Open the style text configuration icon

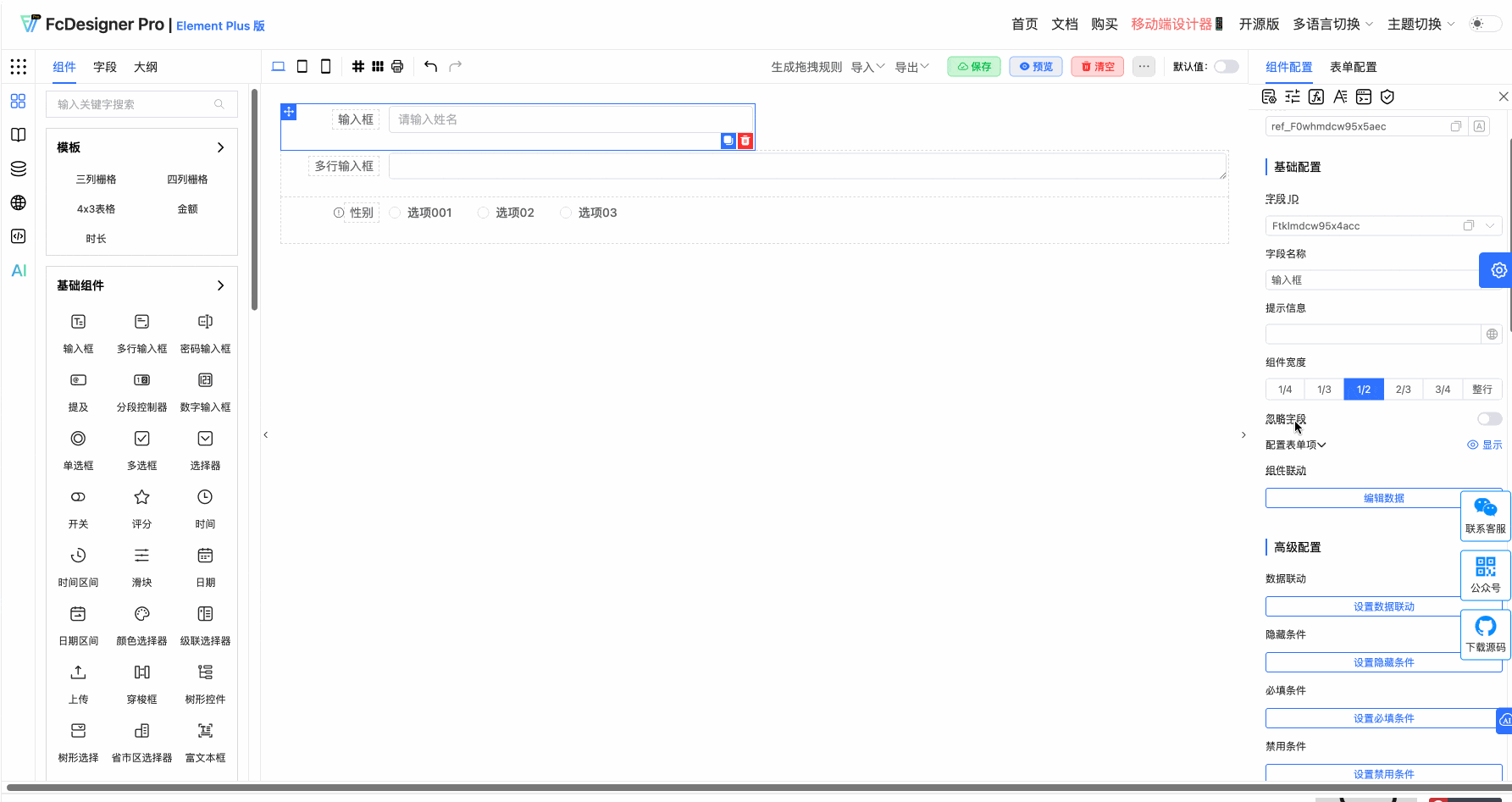click(1340, 96)
